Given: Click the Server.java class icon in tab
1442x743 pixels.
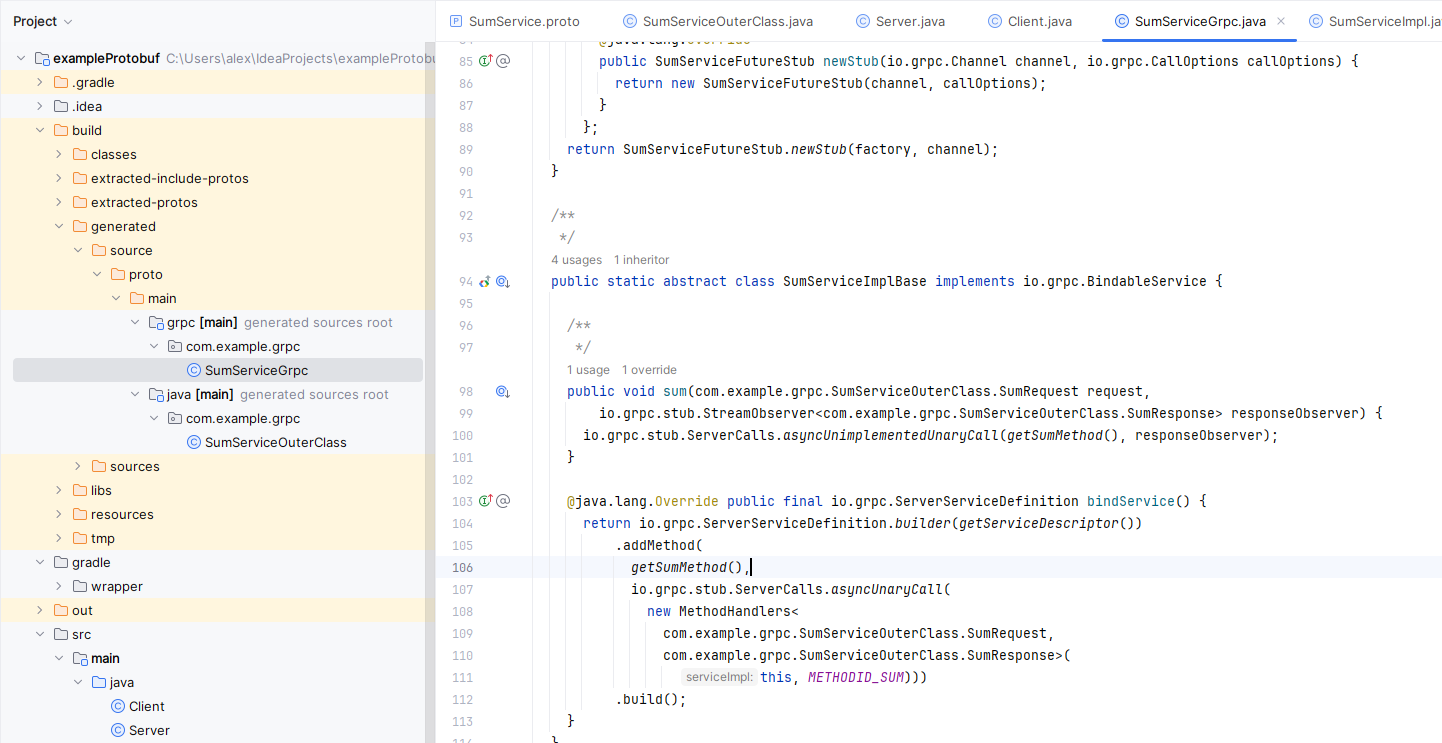Looking at the screenshot, I should point(863,21).
